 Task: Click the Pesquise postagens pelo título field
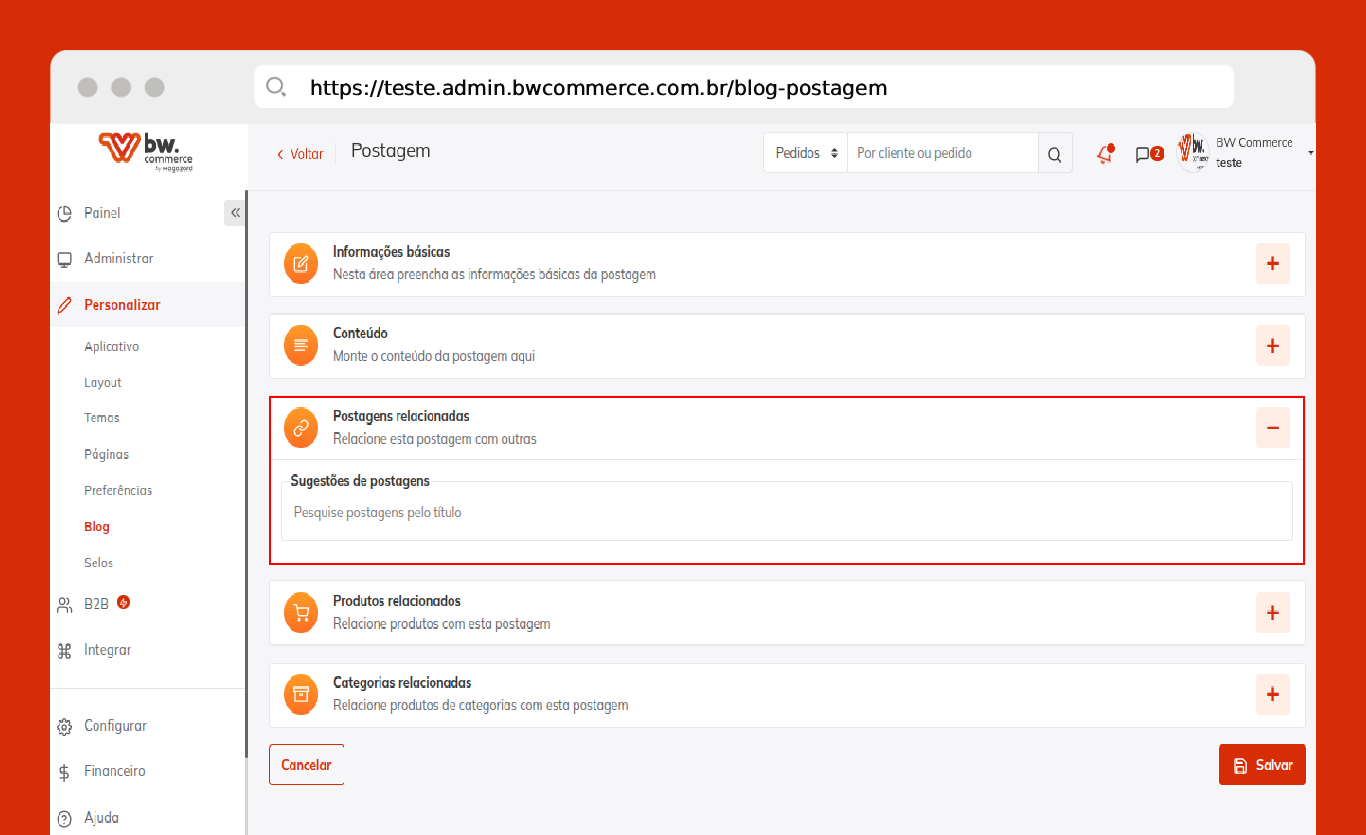(x=786, y=512)
